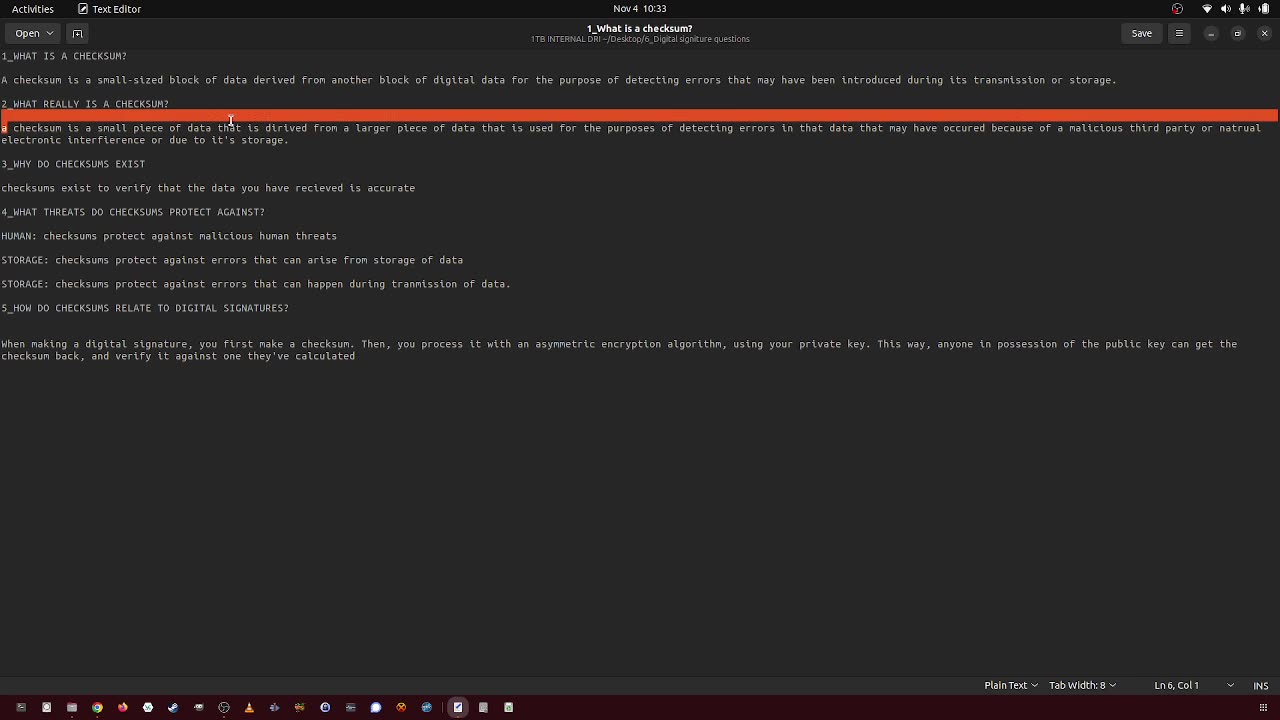
Task: Click the microphone indicator in top bar
Action: coord(1245,9)
